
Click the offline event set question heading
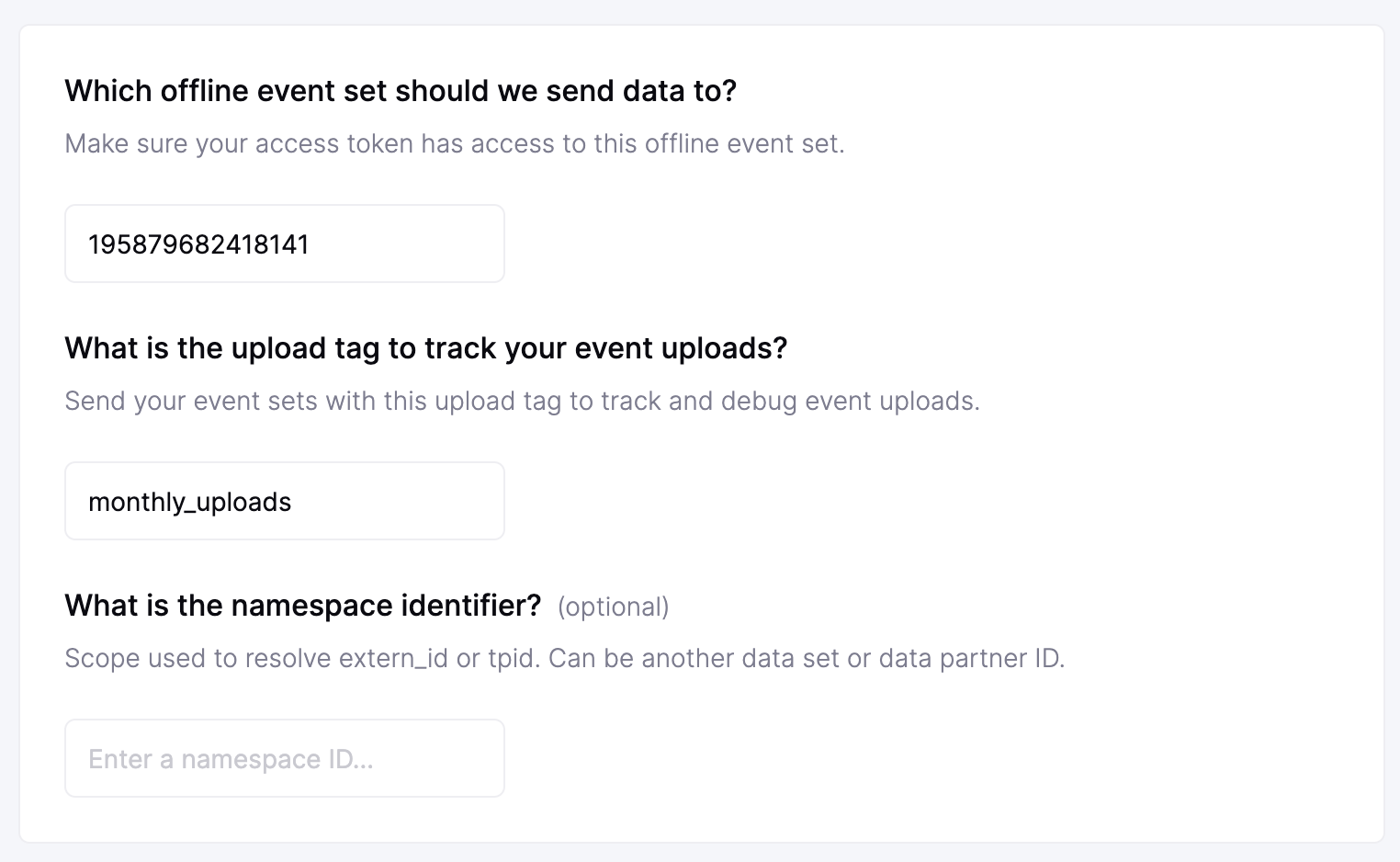pos(400,90)
